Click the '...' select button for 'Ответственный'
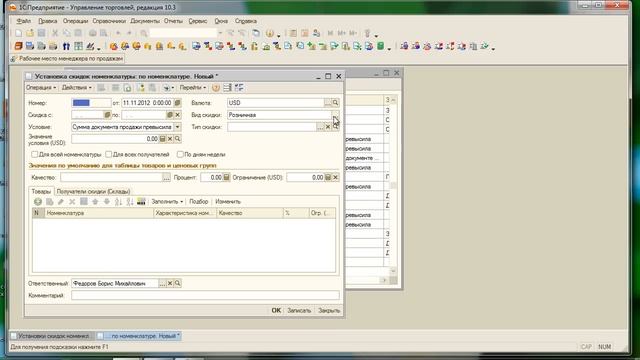This screenshot has height=360, width=640. coord(162,283)
